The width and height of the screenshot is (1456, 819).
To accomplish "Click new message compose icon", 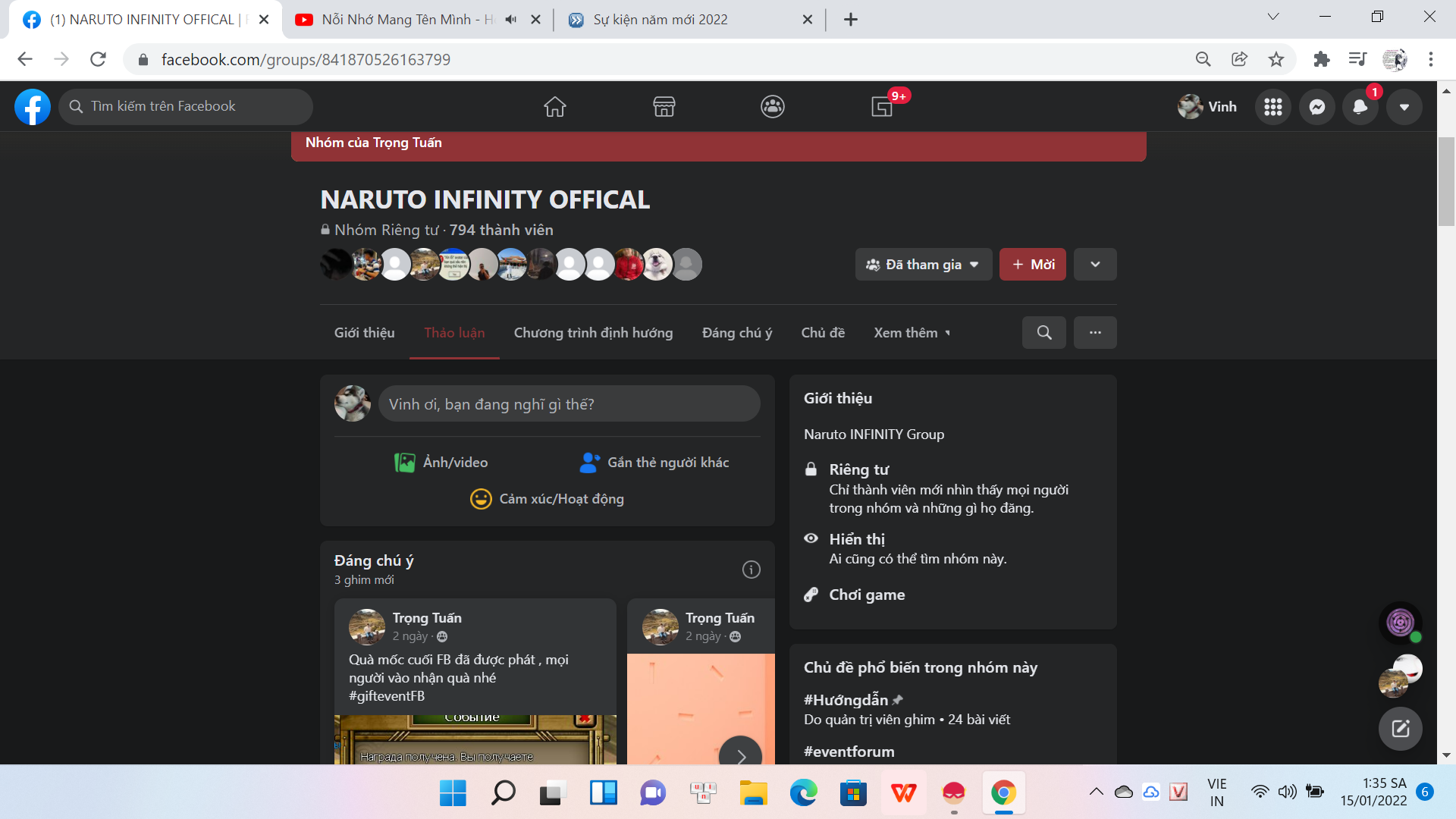I will point(1401,729).
